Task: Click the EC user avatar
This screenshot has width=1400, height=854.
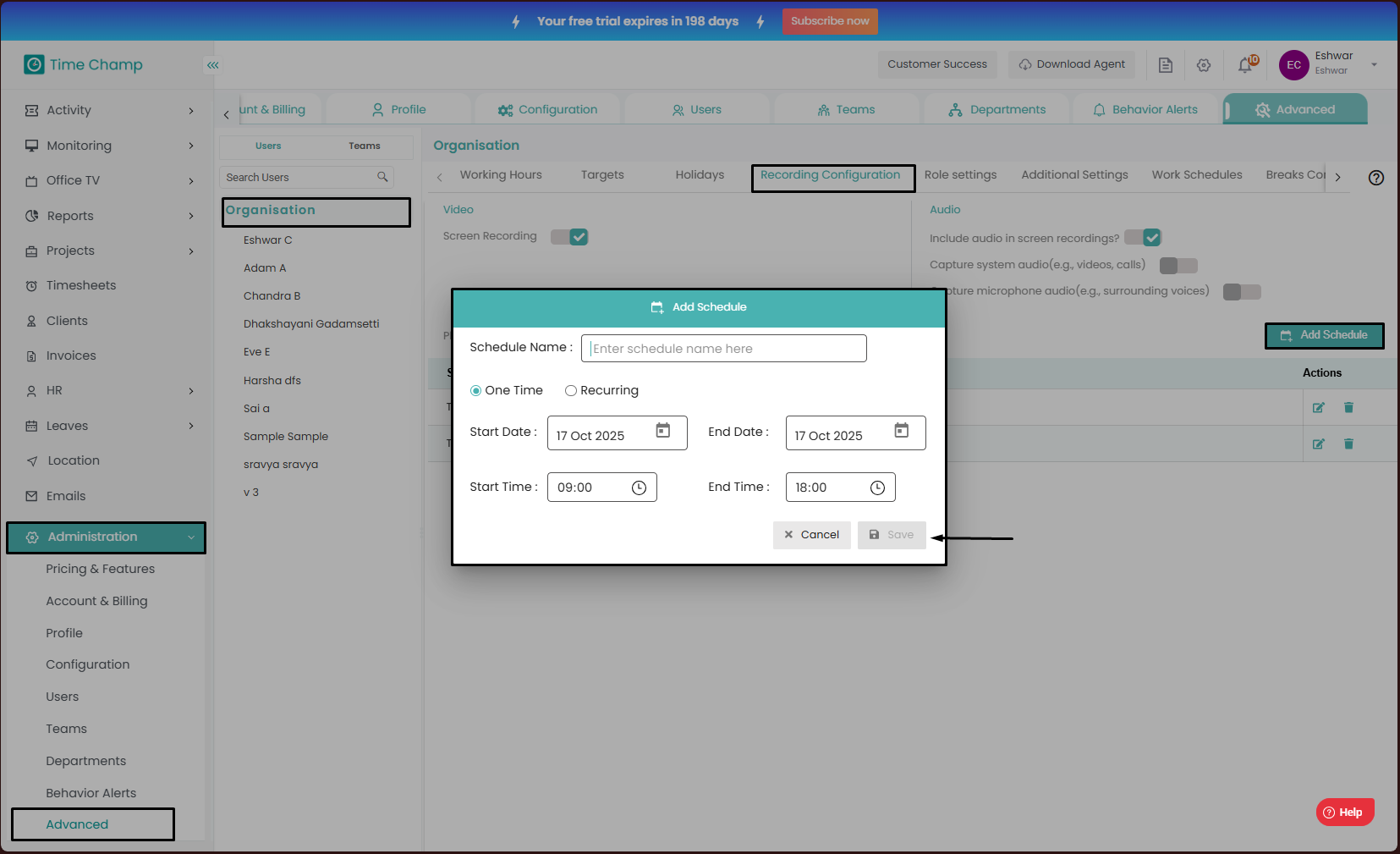Action: tap(1294, 65)
